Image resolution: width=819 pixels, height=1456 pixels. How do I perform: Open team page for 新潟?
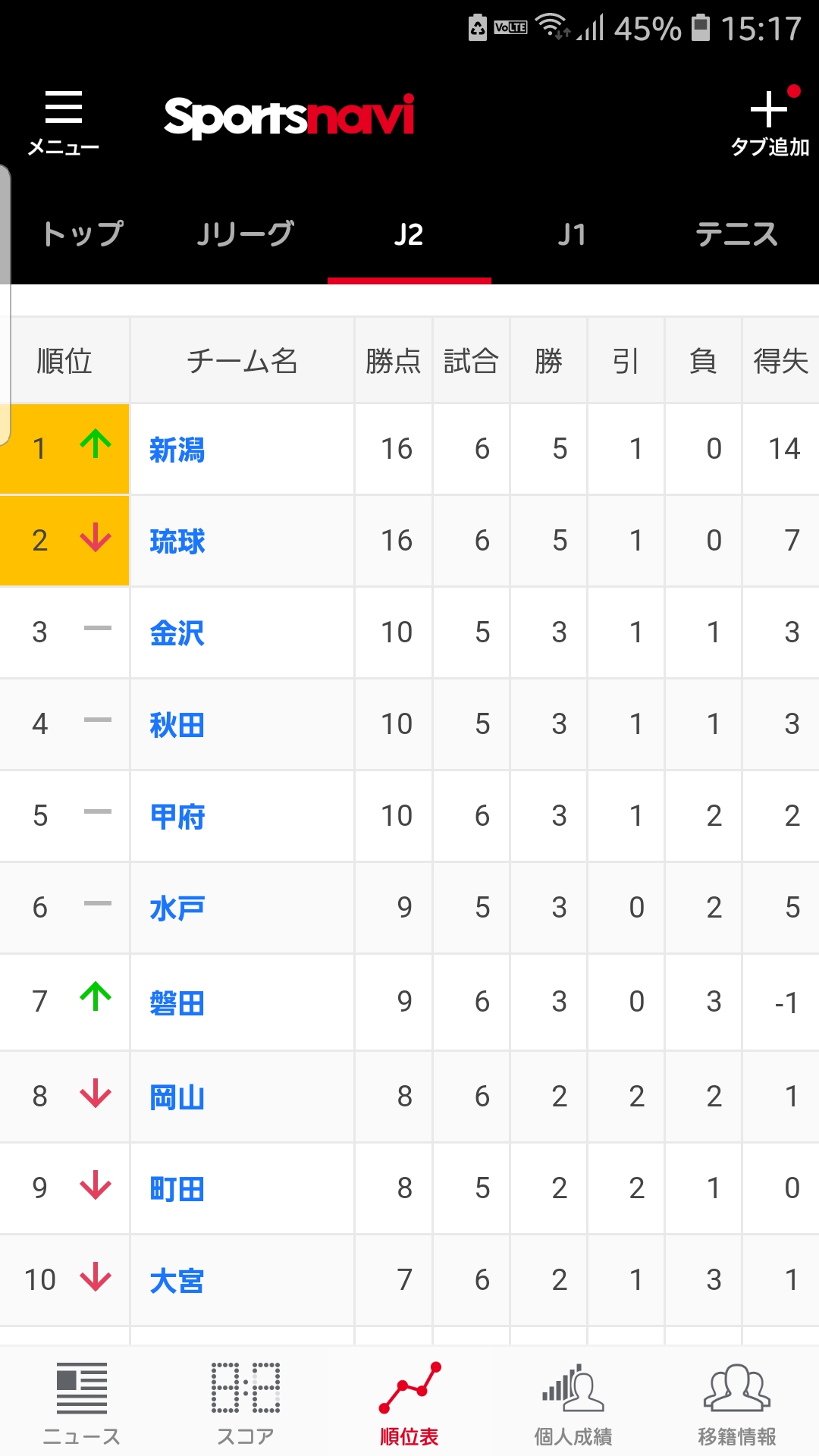[x=177, y=450]
